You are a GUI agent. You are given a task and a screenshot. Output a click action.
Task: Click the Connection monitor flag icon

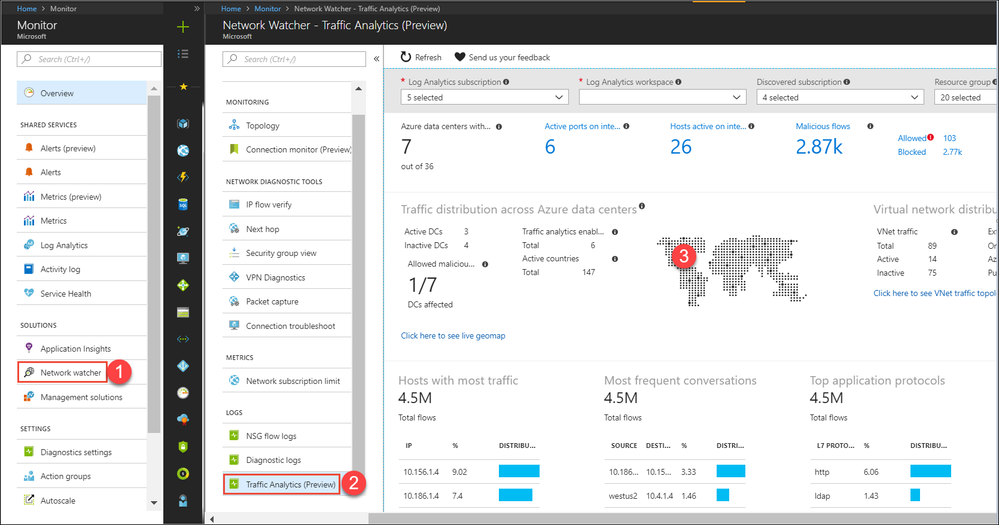(x=234, y=149)
